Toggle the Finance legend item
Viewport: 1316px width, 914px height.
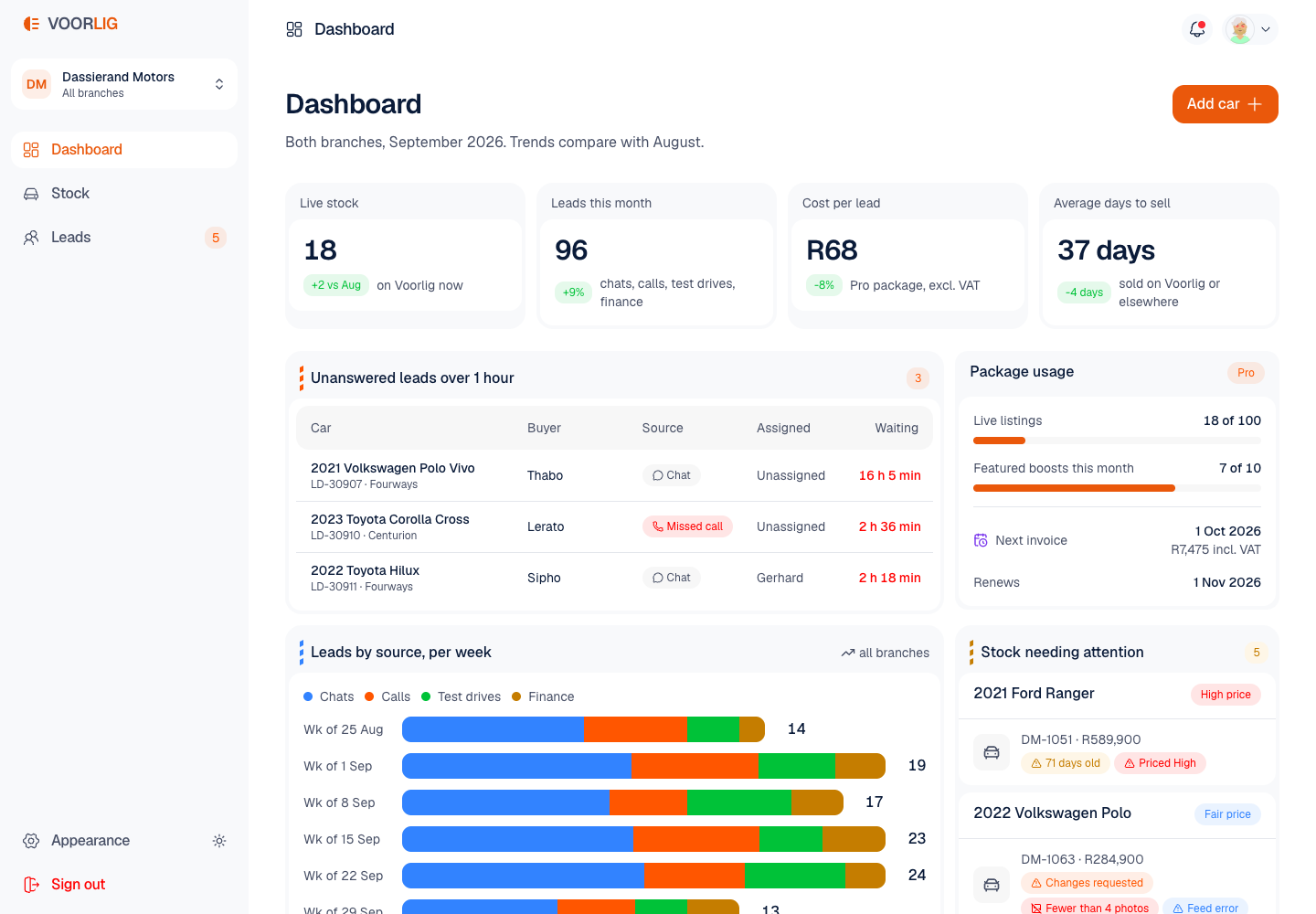[x=543, y=696]
